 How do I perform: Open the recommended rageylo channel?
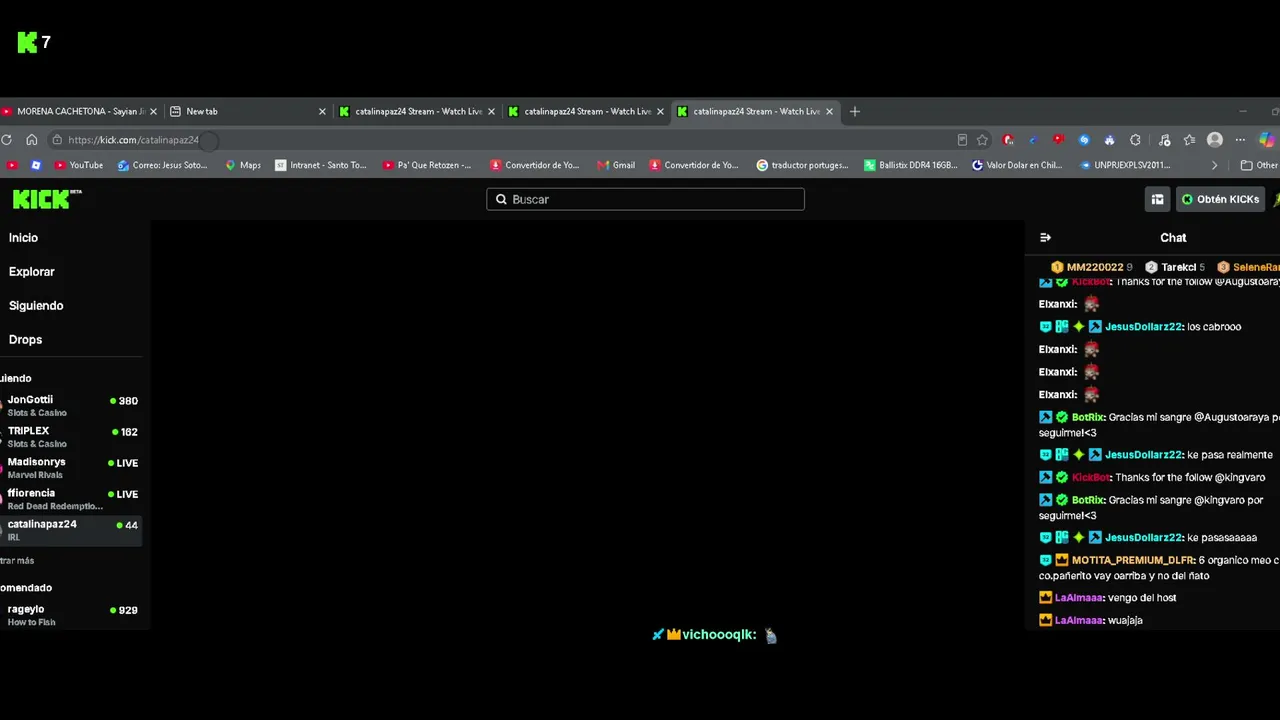coord(70,615)
